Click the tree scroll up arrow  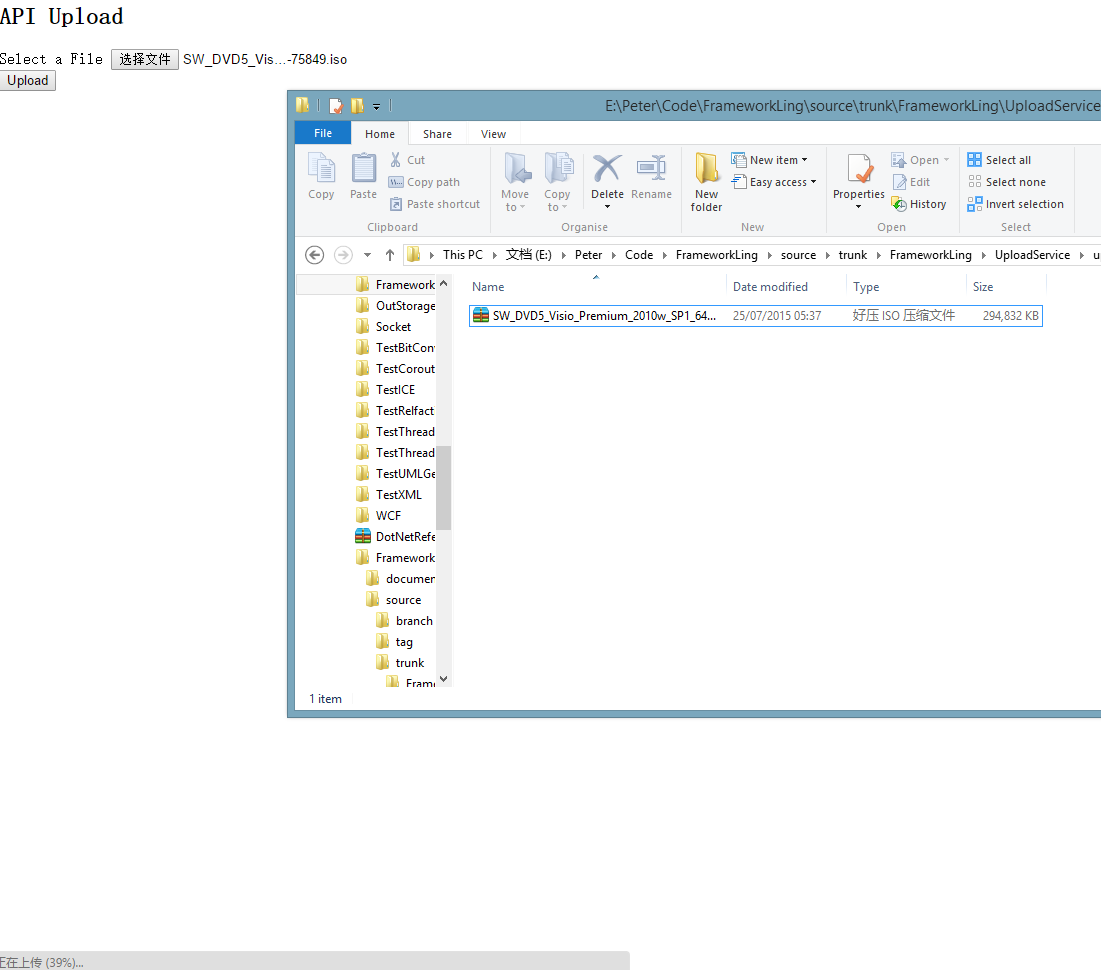point(443,284)
